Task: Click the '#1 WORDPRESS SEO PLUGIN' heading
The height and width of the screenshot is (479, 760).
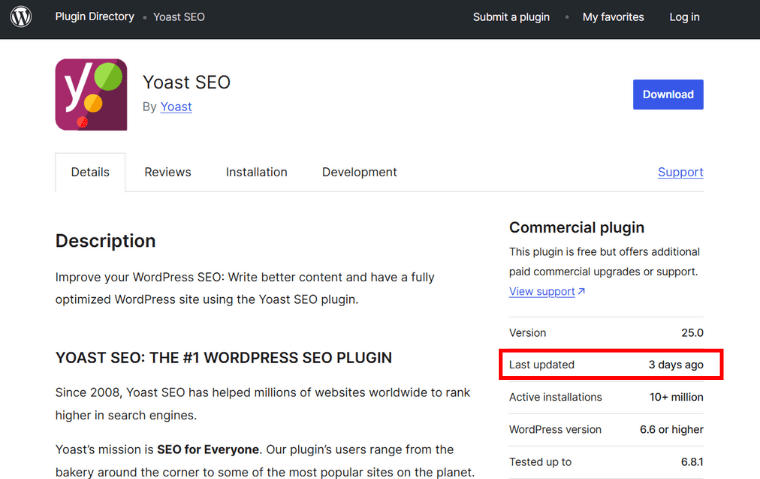Action: point(223,358)
